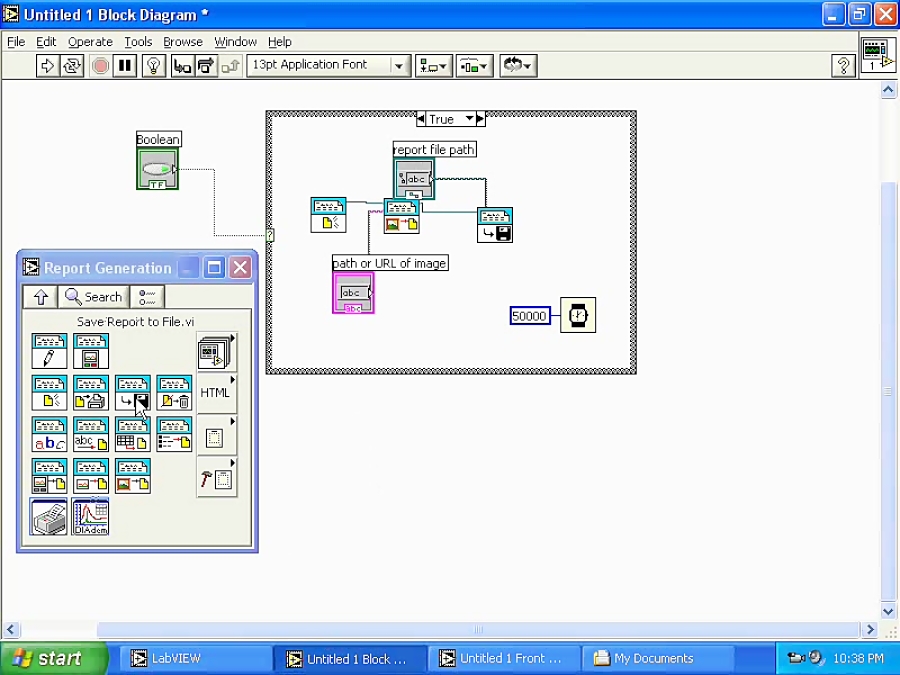
Task: Click Search in Report Generation palette
Action: pos(94,297)
